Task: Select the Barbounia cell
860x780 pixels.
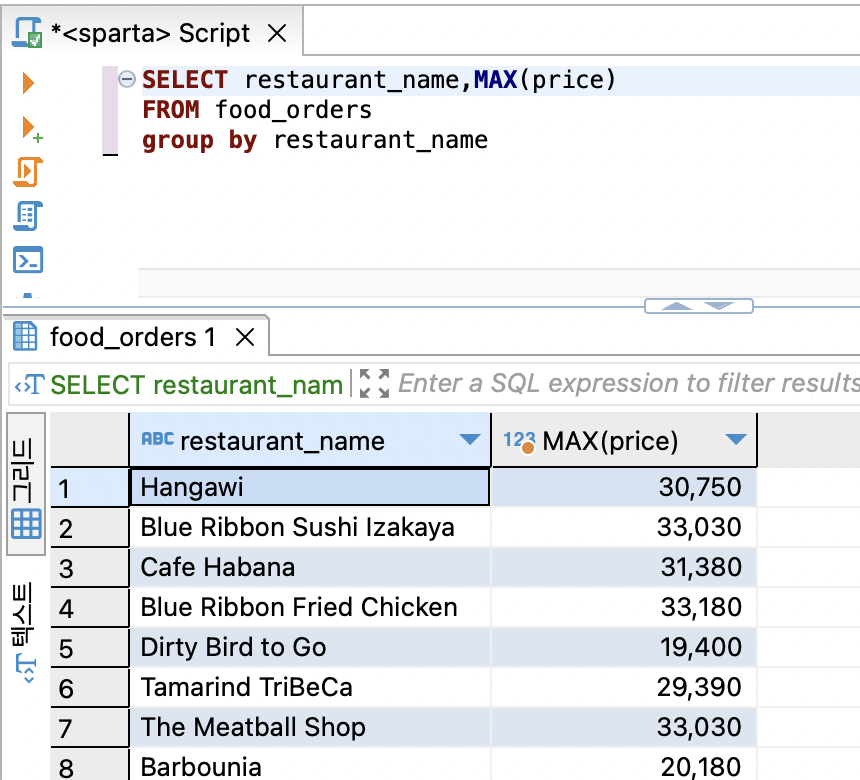Action: click(310, 765)
